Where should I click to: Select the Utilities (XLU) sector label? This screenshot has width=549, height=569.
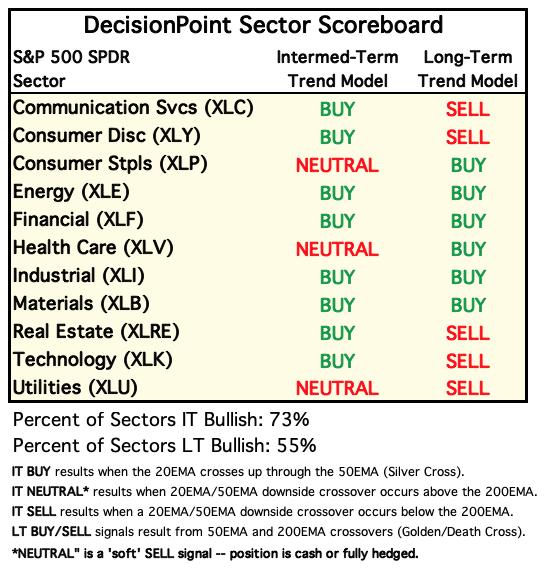coord(75,388)
